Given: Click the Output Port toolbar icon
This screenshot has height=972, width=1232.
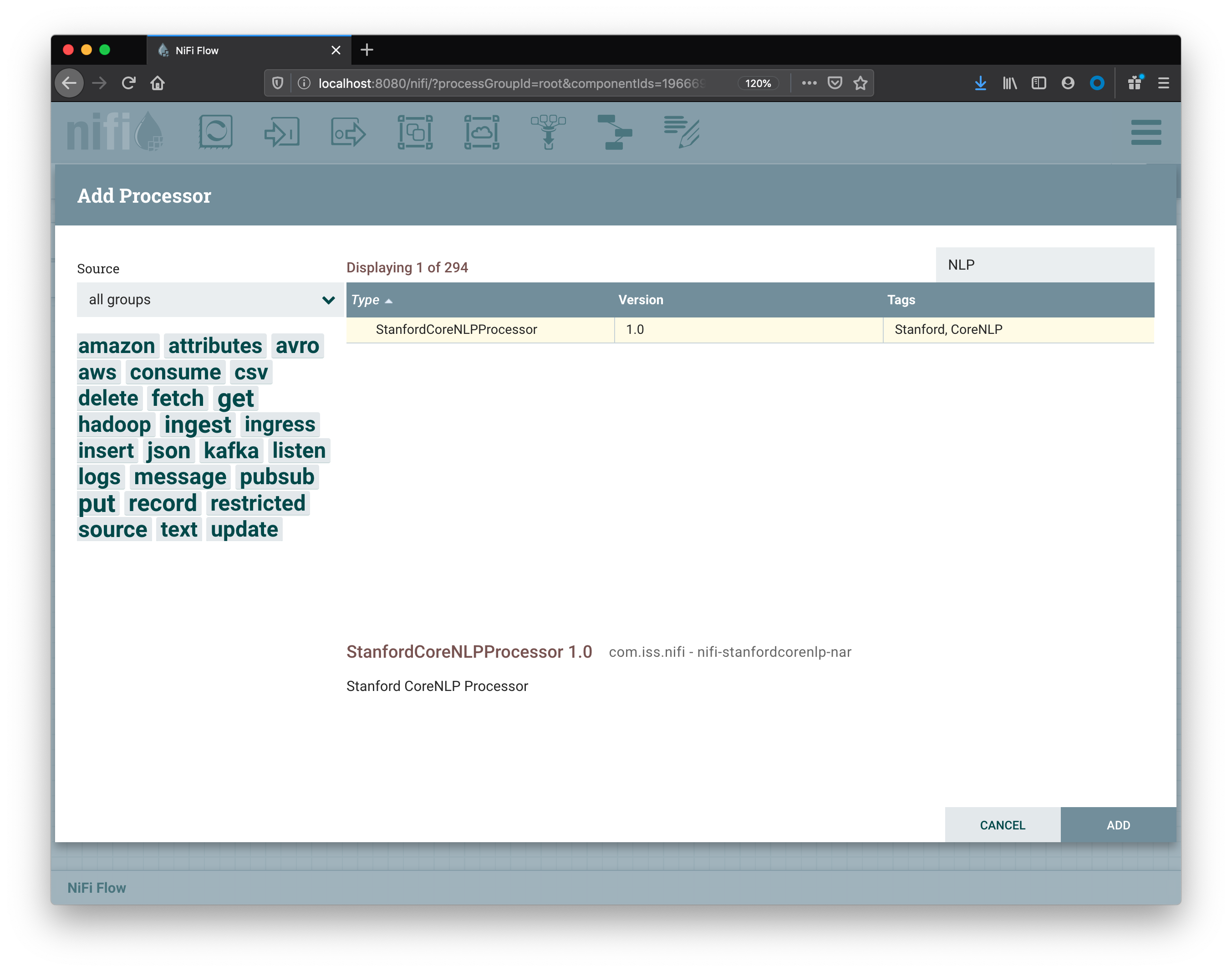Looking at the screenshot, I should coord(348,132).
